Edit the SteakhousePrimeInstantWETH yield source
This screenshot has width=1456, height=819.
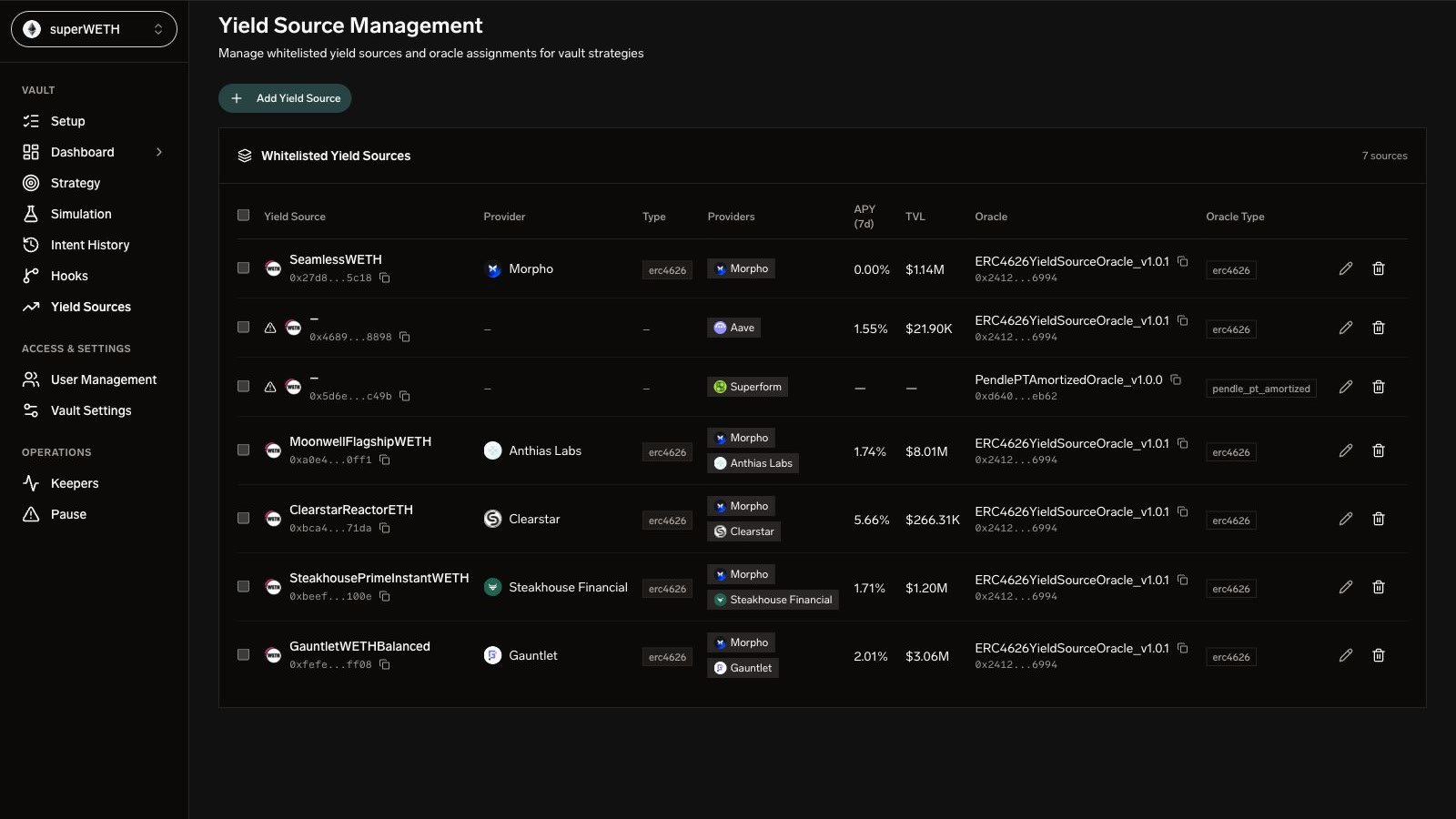point(1345,587)
